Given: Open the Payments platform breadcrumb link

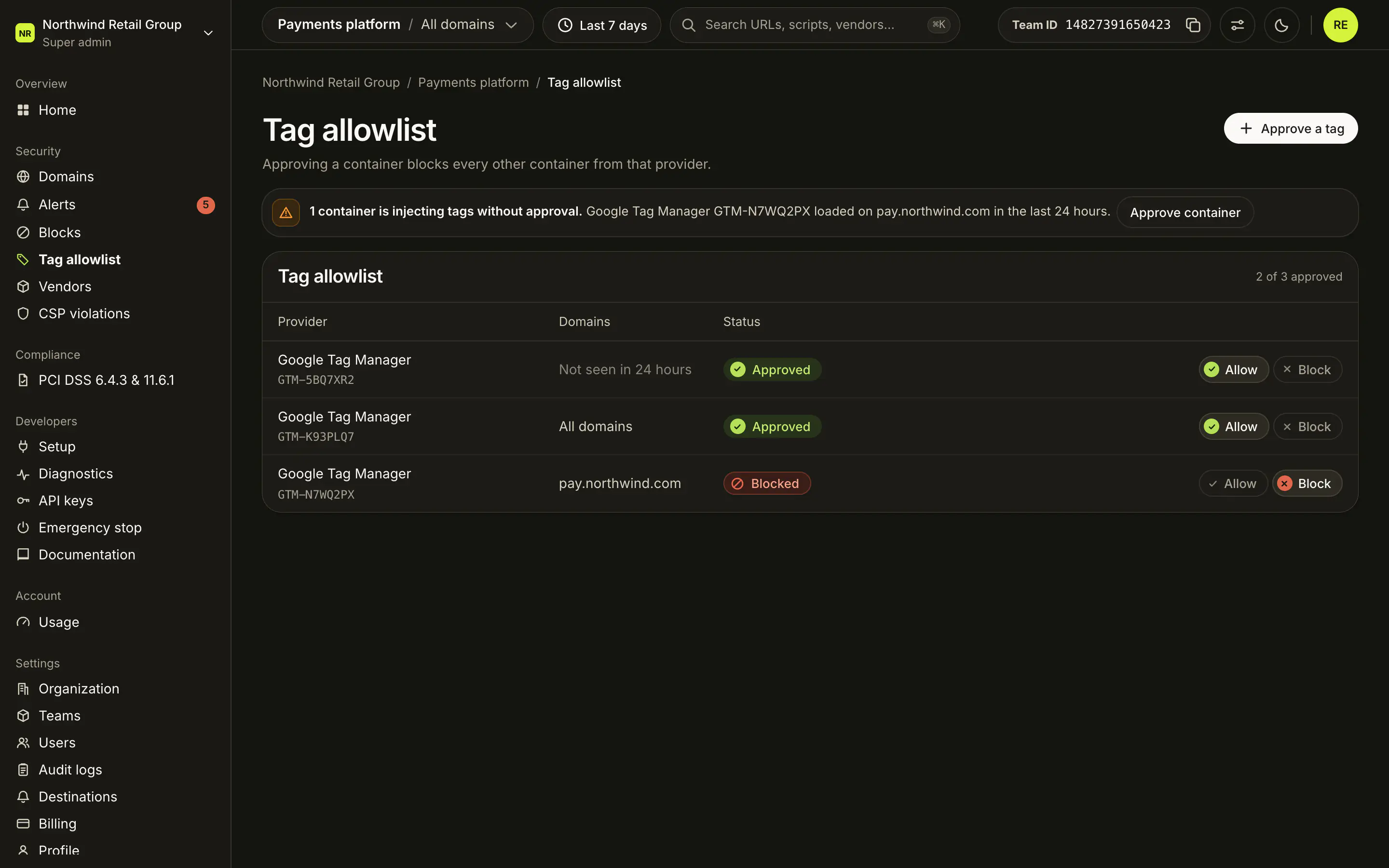Looking at the screenshot, I should (473, 82).
